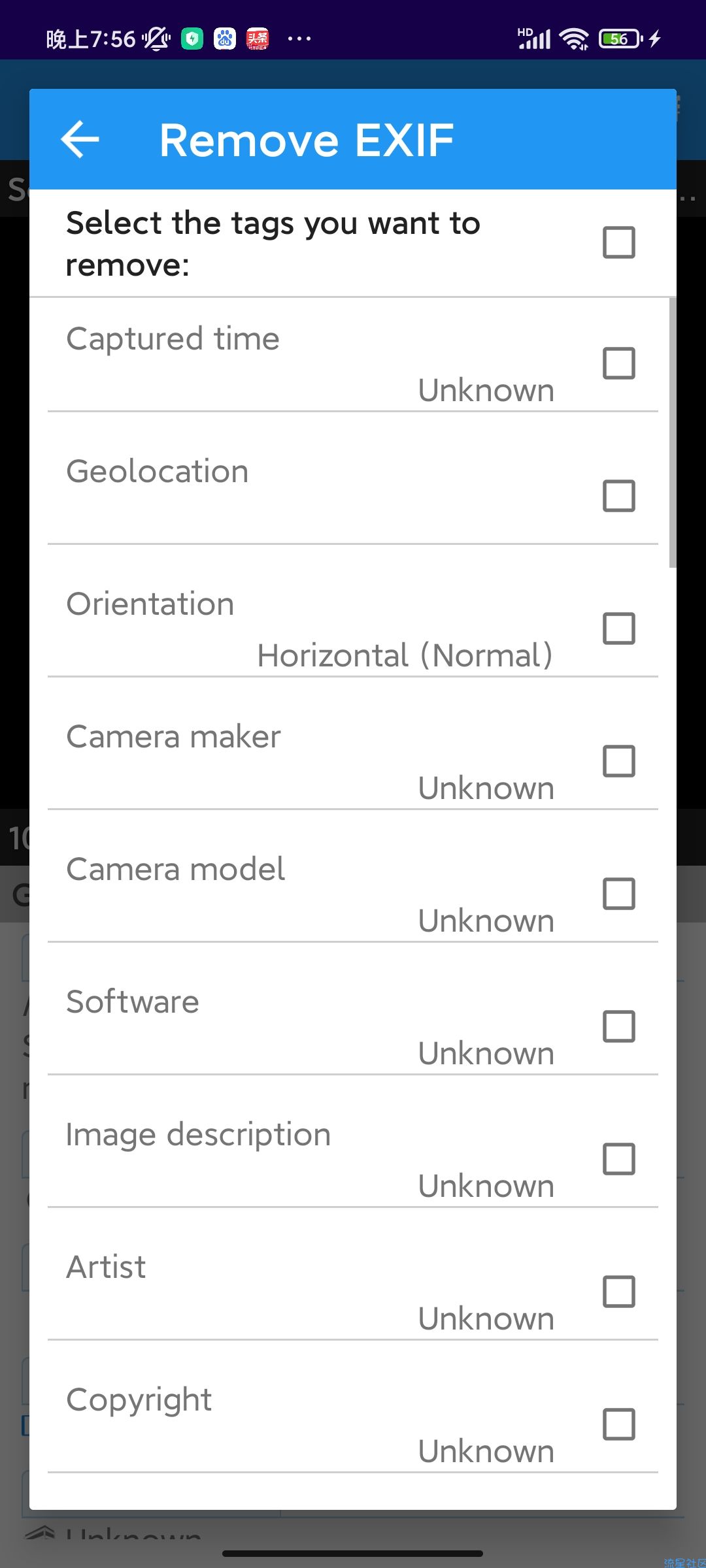Check the Camera maker checkbox
This screenshot has width=706, height=1568.
(x=619, y=761)
